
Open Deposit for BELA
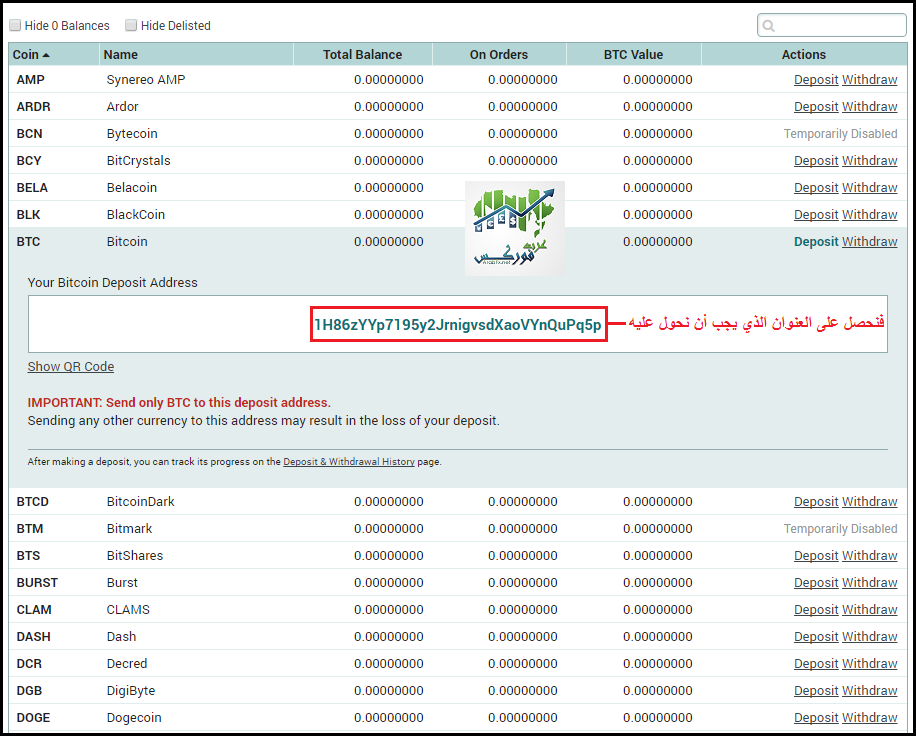point(816,188)
